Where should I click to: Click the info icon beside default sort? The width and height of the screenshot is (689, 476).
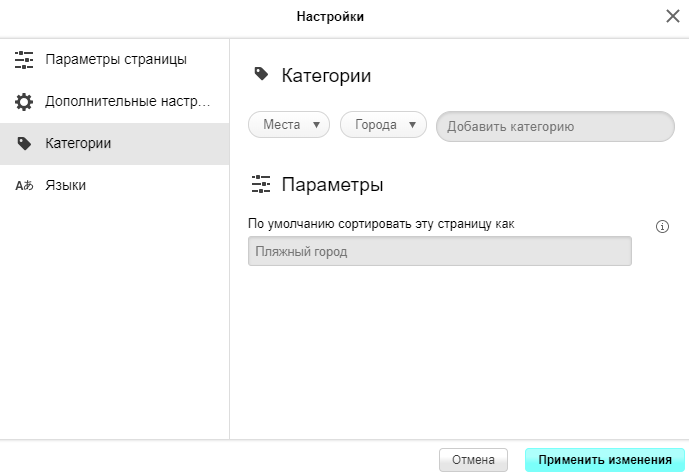(662, 226)
